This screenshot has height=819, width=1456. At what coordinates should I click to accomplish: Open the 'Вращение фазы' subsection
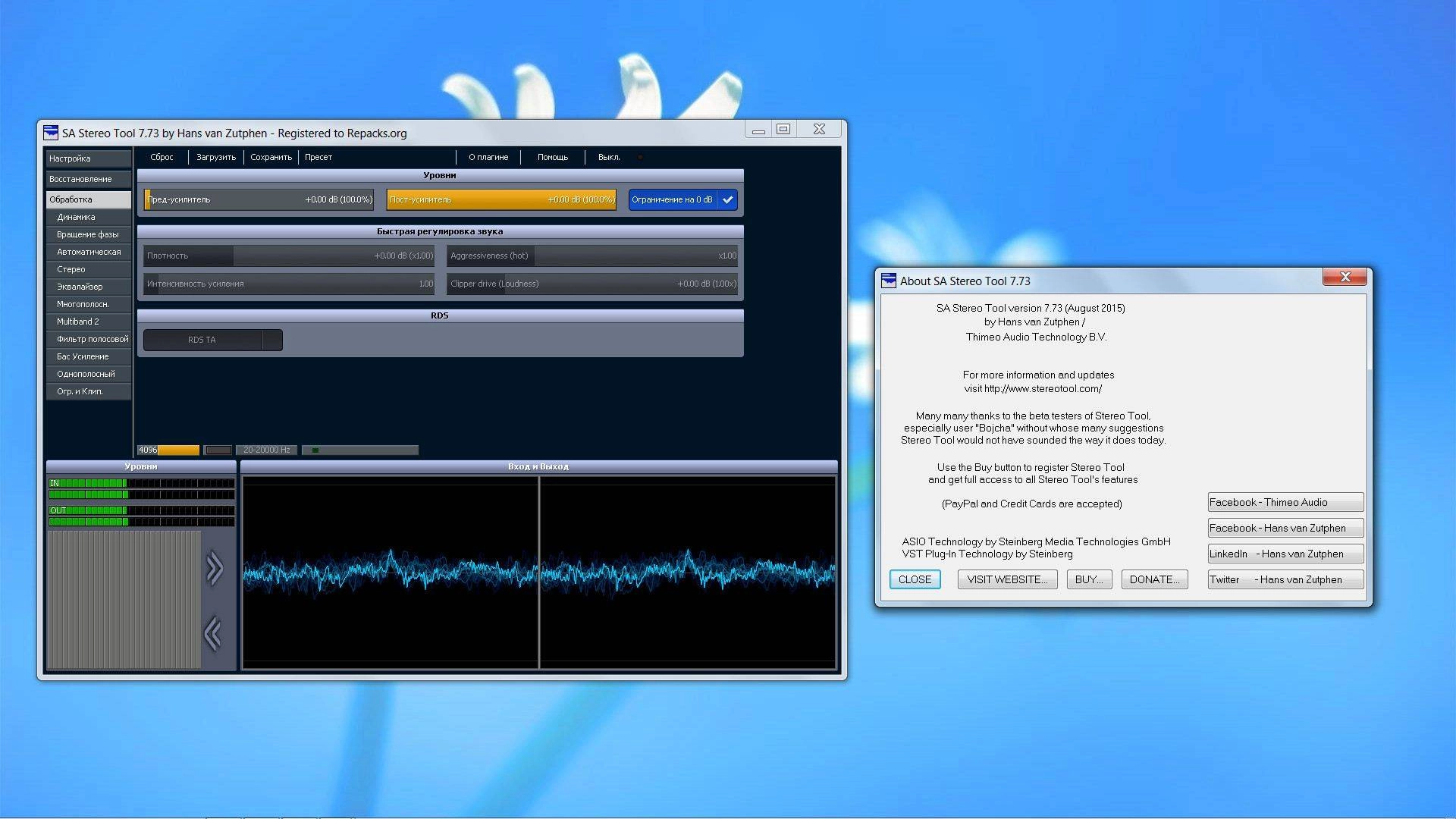click(x=88, y=234)
